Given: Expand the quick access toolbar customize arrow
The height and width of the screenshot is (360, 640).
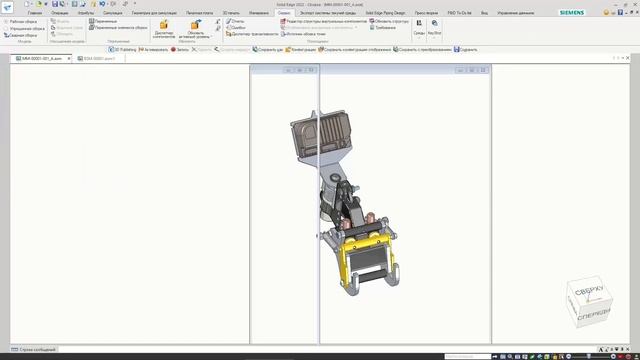Looking at the screenshot, I should point(135,4).
